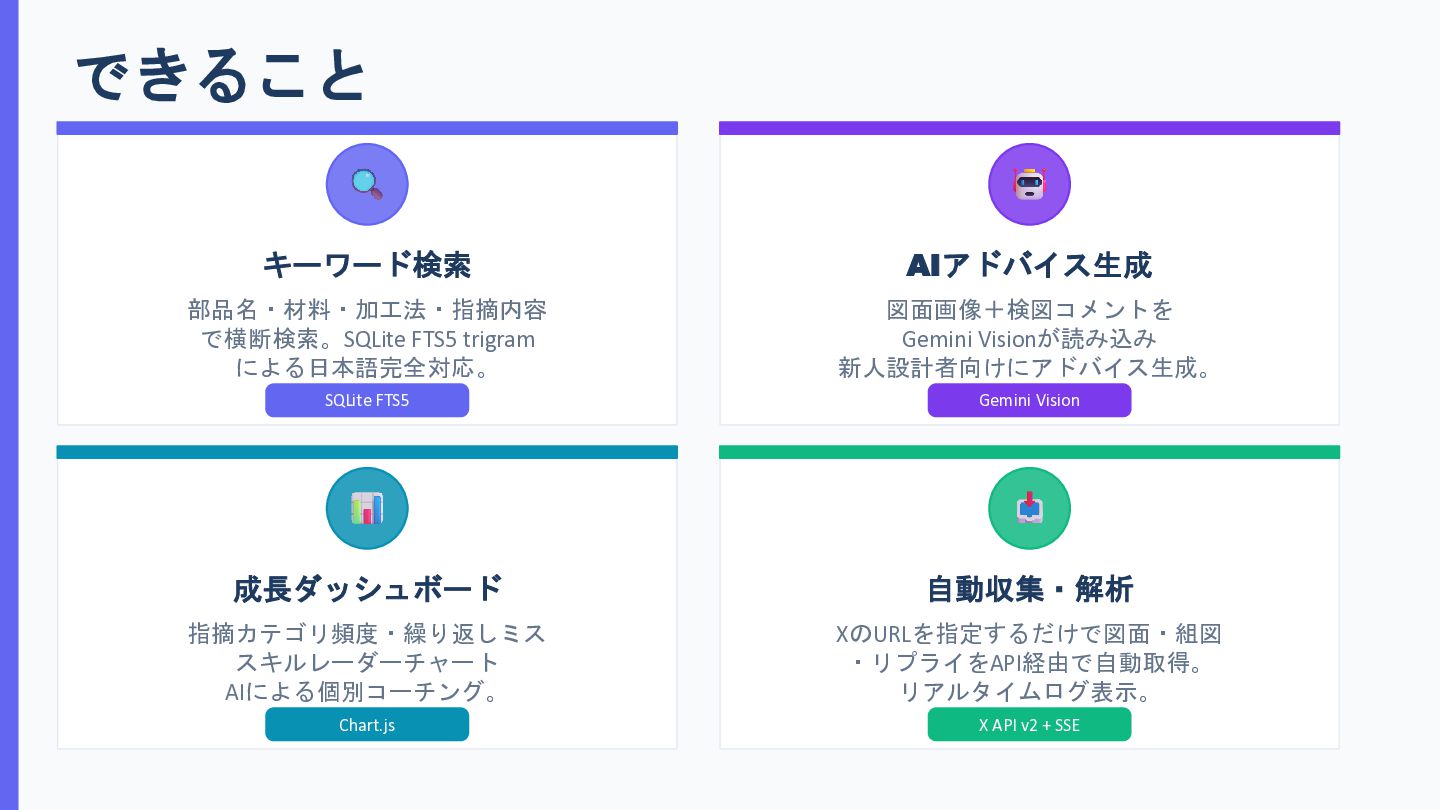Click the Gemini Vision advice description text

coord(1029,338)
